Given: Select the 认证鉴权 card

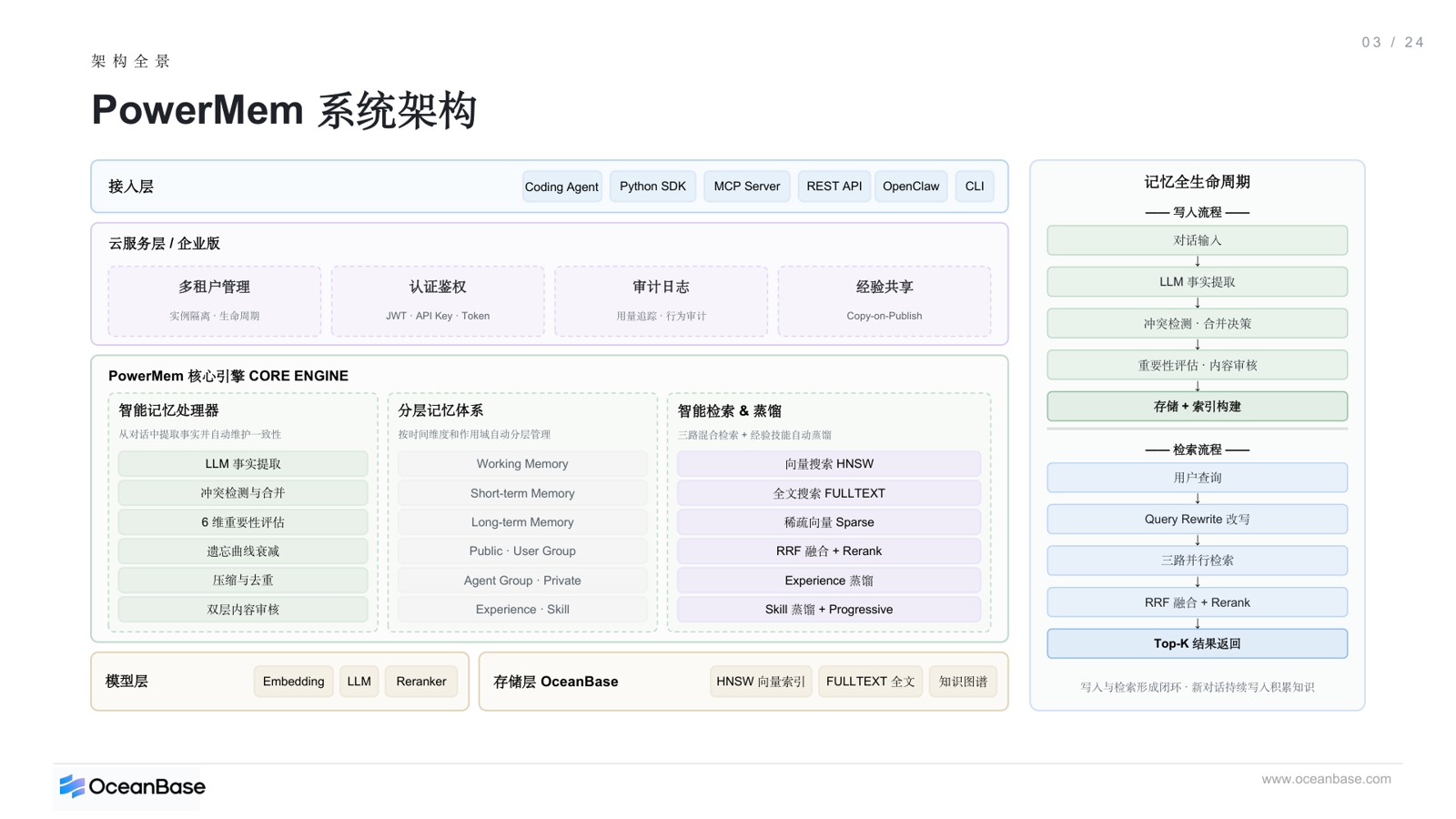Looking at the screenshot, I should [x=438, y=301].
